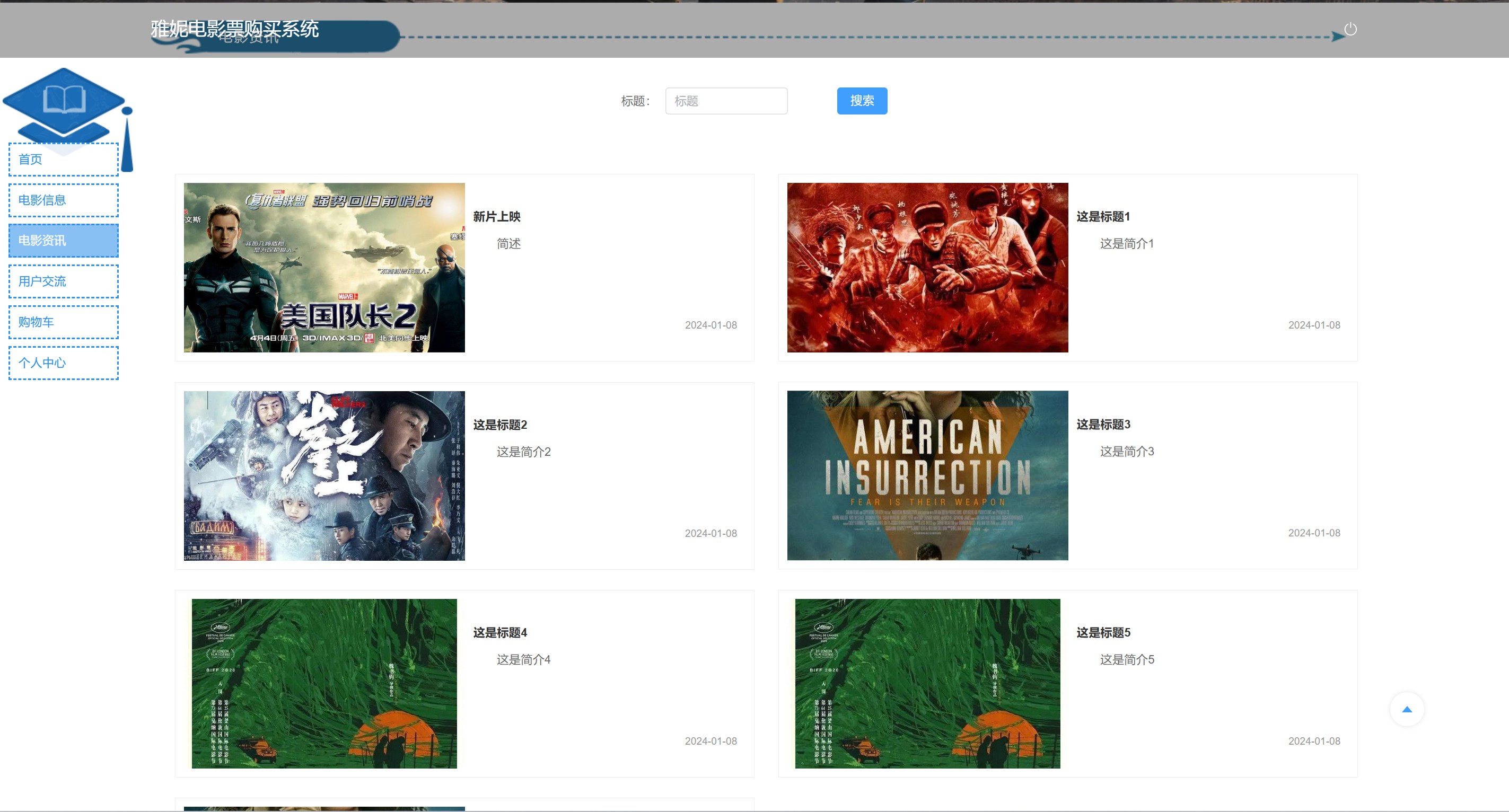Select the highlighted 电影资讯 menu item
The image size is (1509, 812).
pyautogui.click(x=63, y=241)
